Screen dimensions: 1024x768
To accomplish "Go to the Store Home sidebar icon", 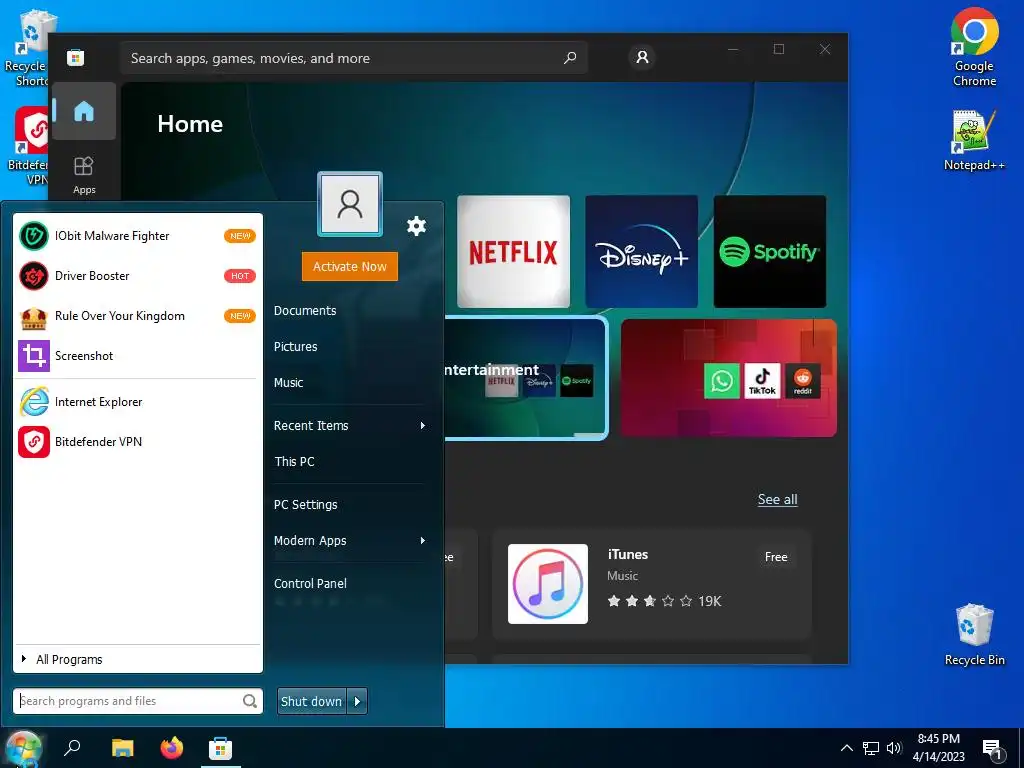I will [84, 111].
